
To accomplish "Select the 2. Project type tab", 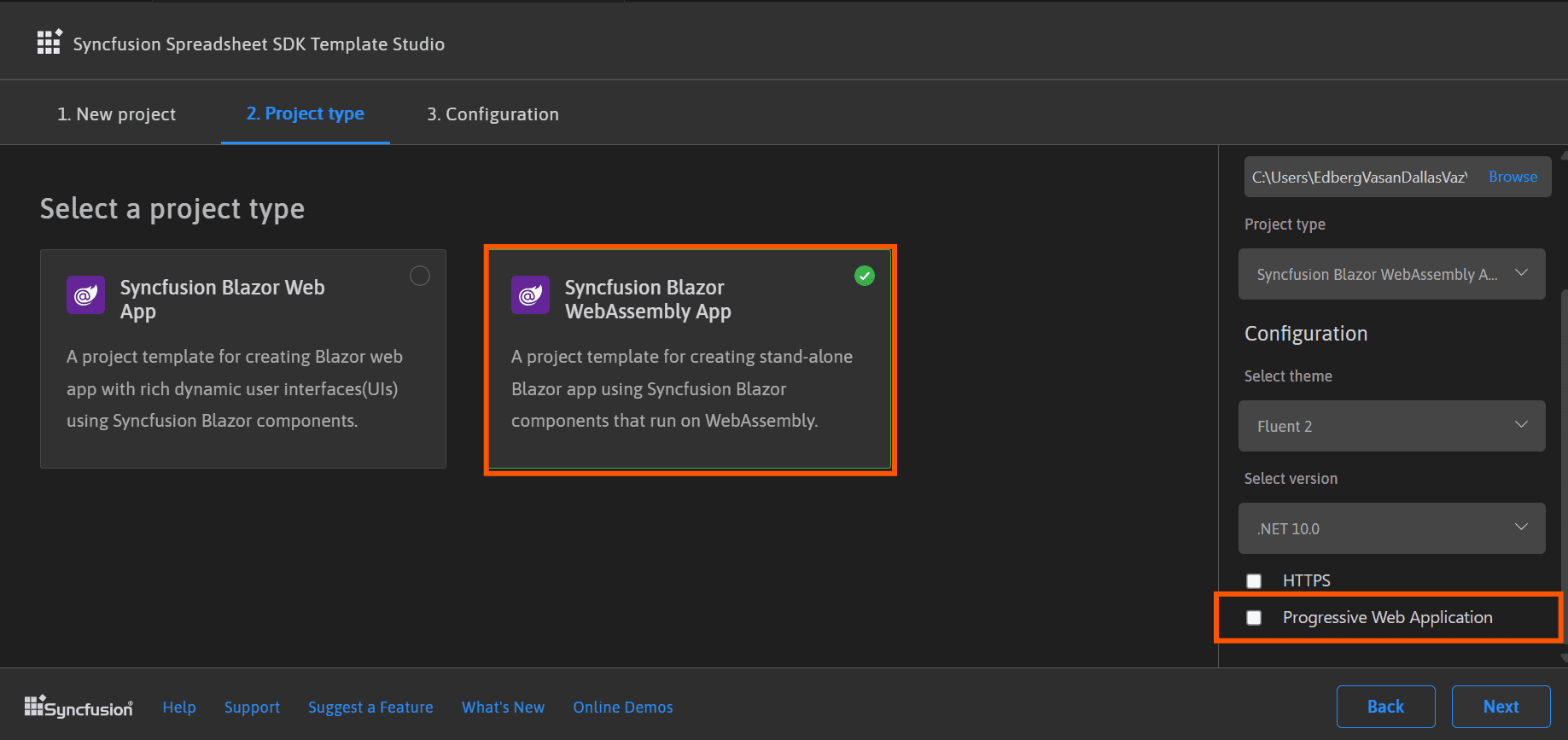I will point(306,114).
